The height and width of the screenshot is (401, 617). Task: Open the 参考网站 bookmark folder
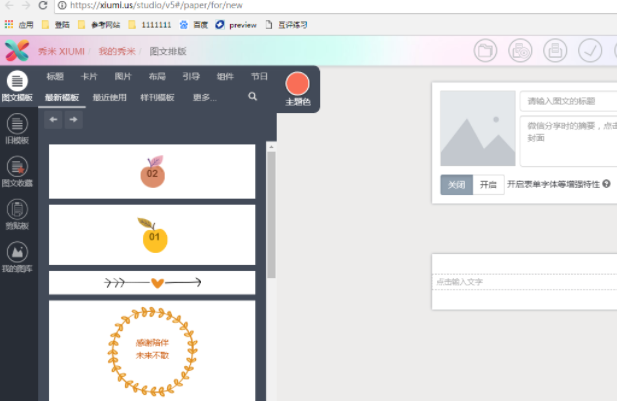pyautogui.click(x=99, y=25)
